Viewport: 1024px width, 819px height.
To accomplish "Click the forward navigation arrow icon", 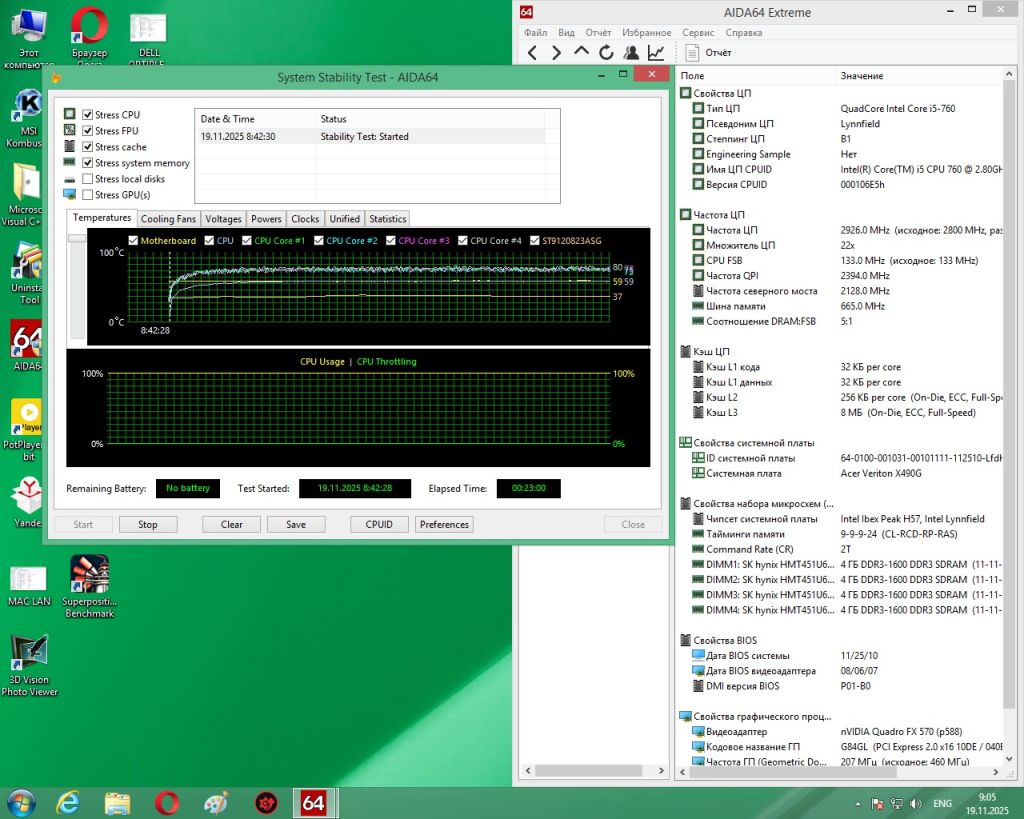I will [x=556, y=53].
